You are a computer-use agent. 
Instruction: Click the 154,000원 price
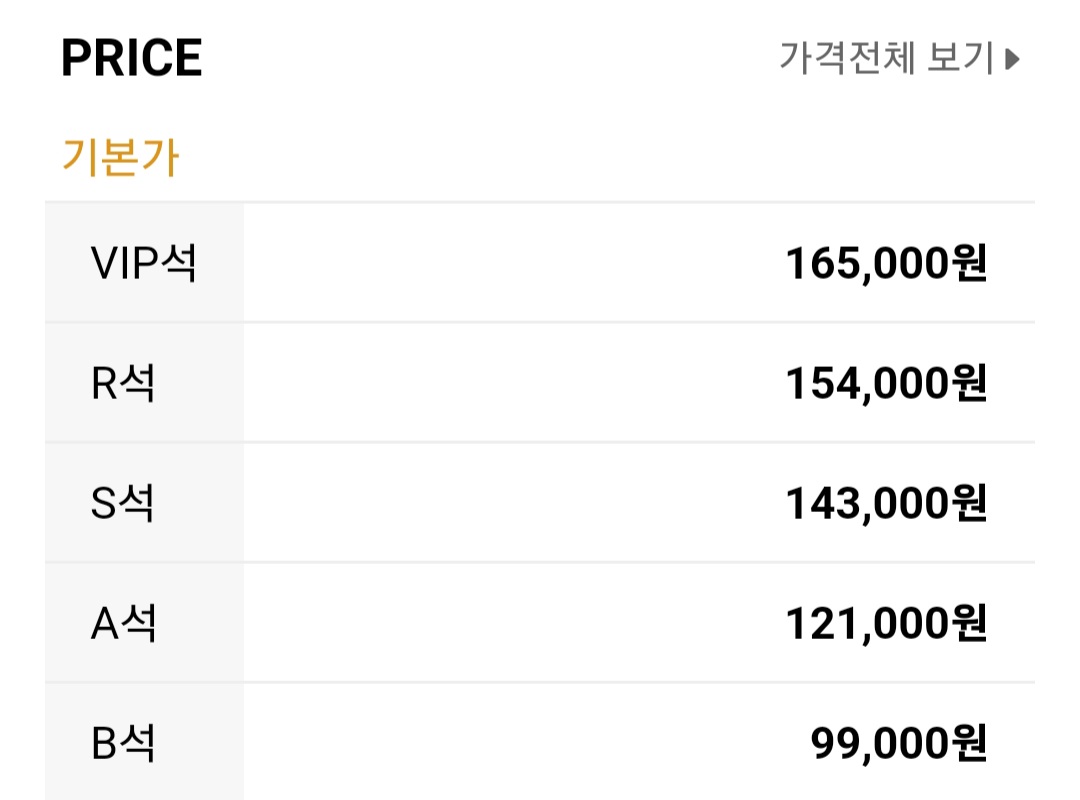(886, 383)
